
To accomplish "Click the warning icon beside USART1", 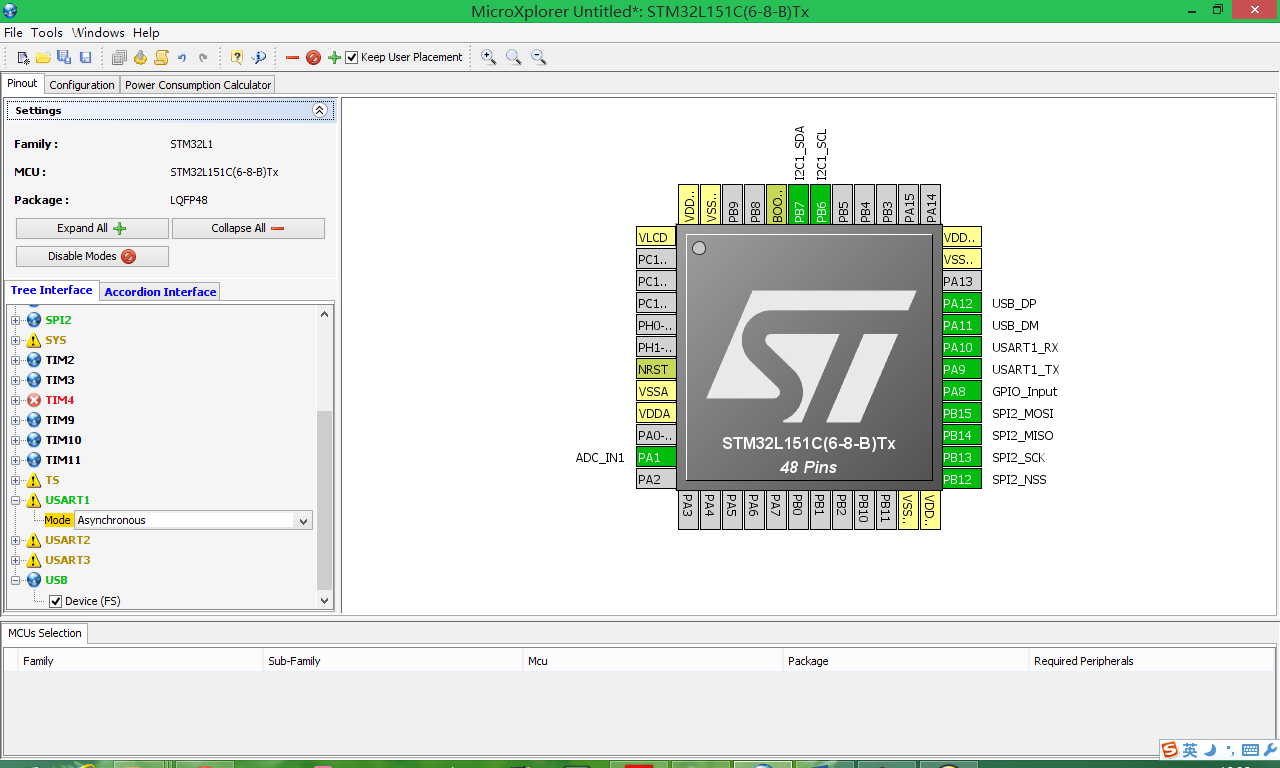I will pos(34,500).
